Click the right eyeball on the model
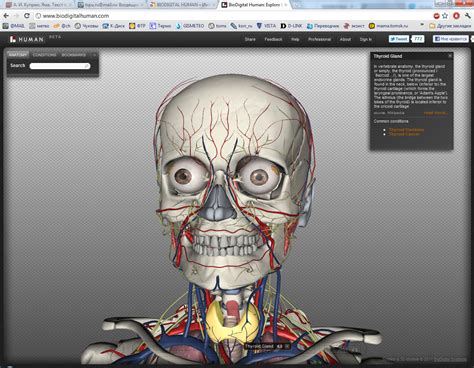Image resolution: width=474 pixels, height=368 pixels. point(259,177)
